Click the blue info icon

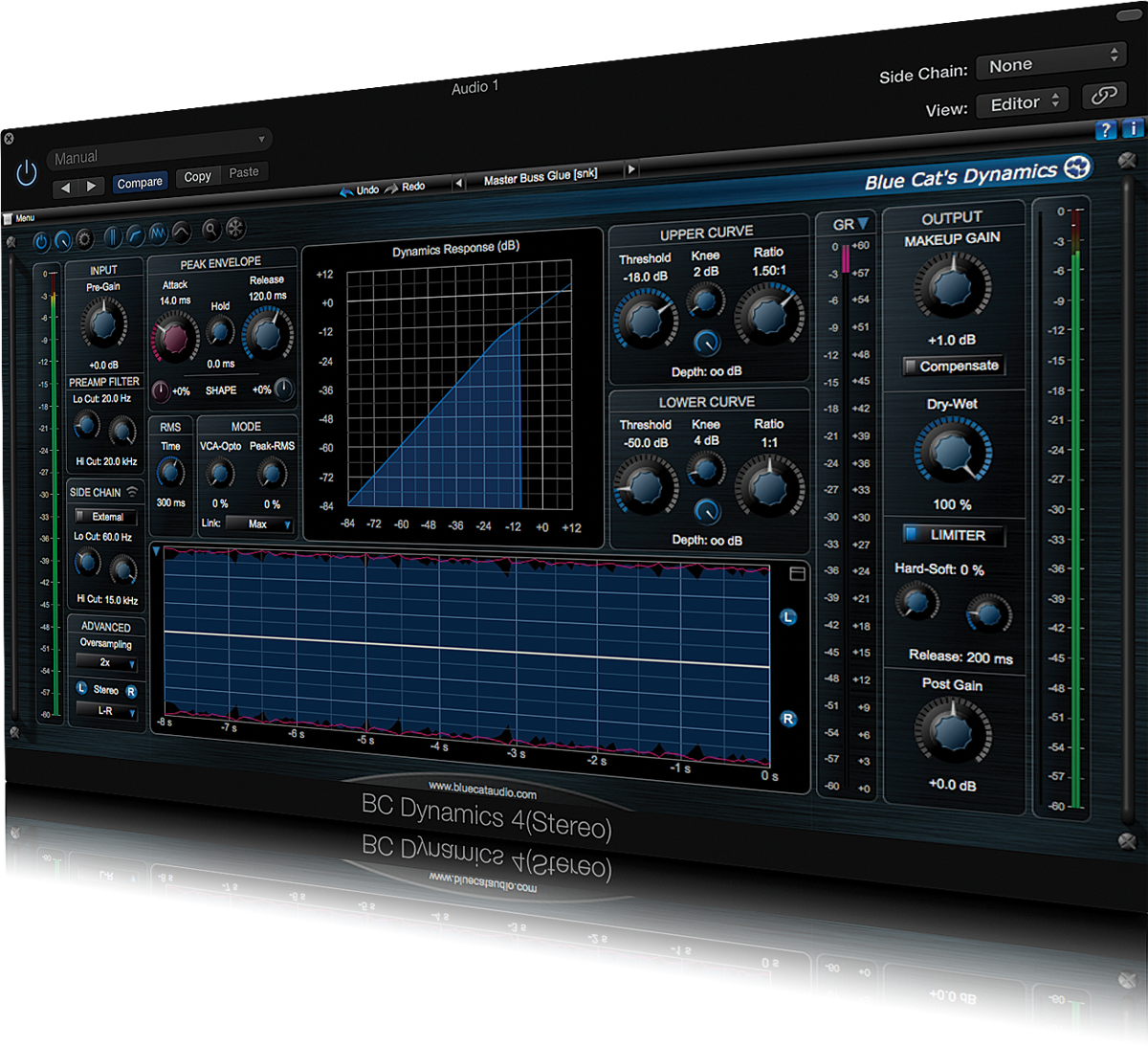tap(1133, 128)
